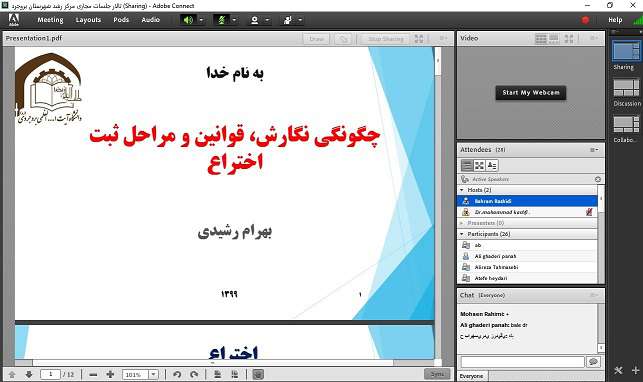643x382 pixels.
Task: Click the pointer tool icon beside Draw
Action: pos(343,39)
